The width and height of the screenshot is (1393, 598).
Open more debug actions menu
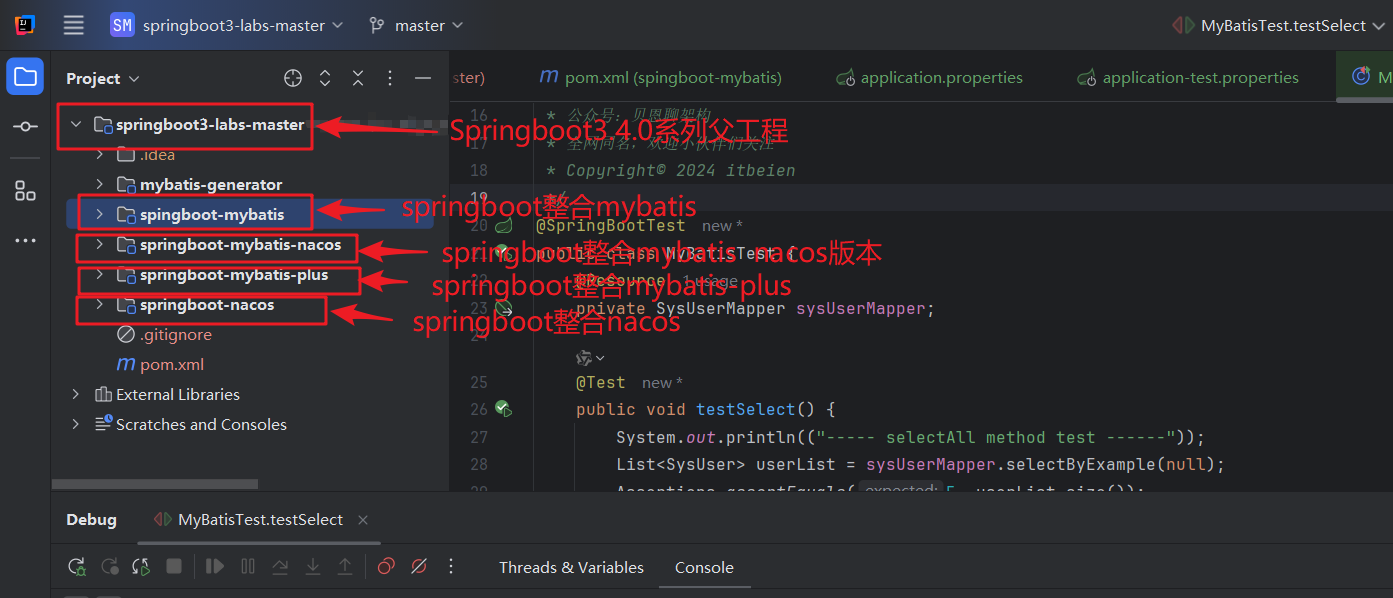coord(451,567)
